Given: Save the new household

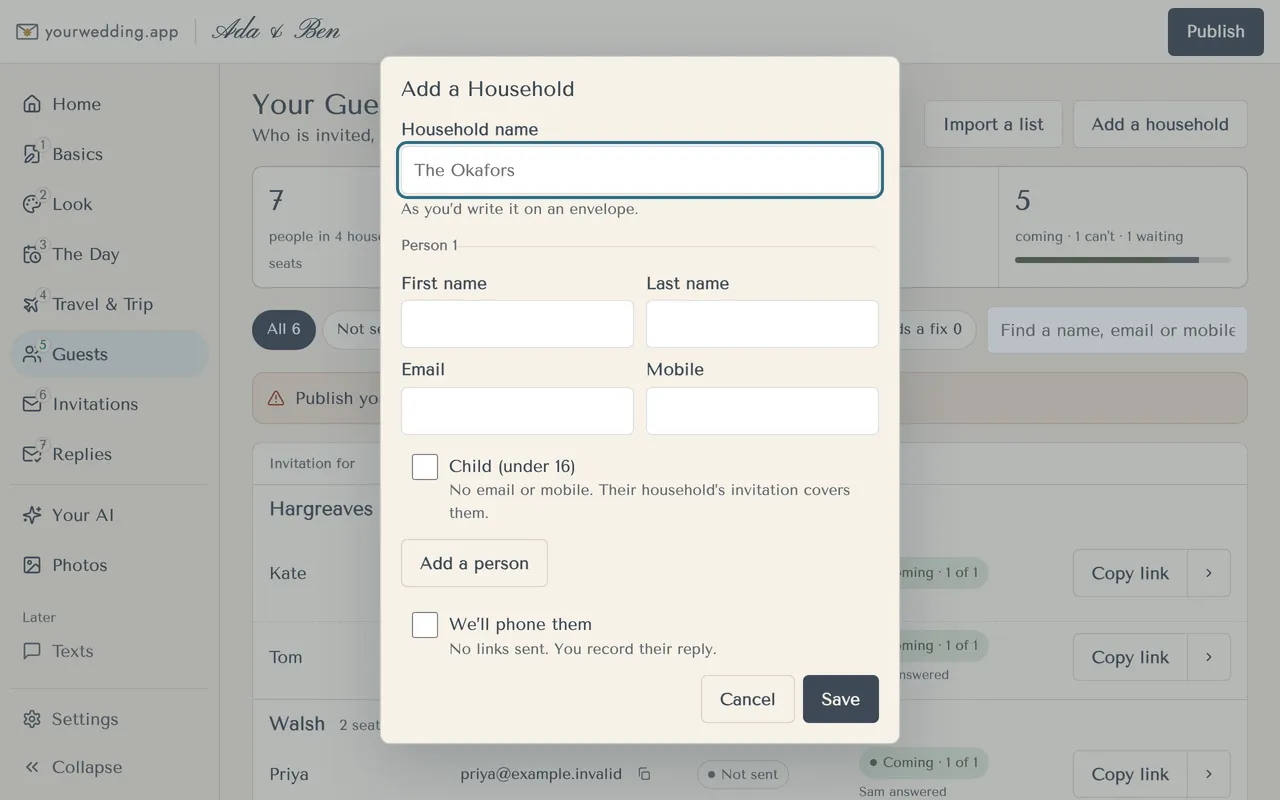Looking at the screenshot, I should pos(841,699).
